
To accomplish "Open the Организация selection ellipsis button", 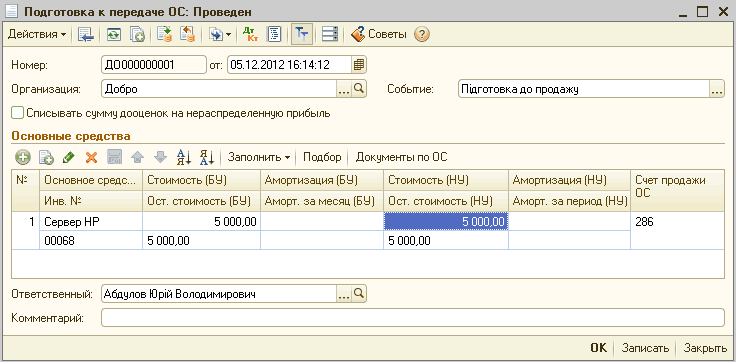I will point(344,89).
